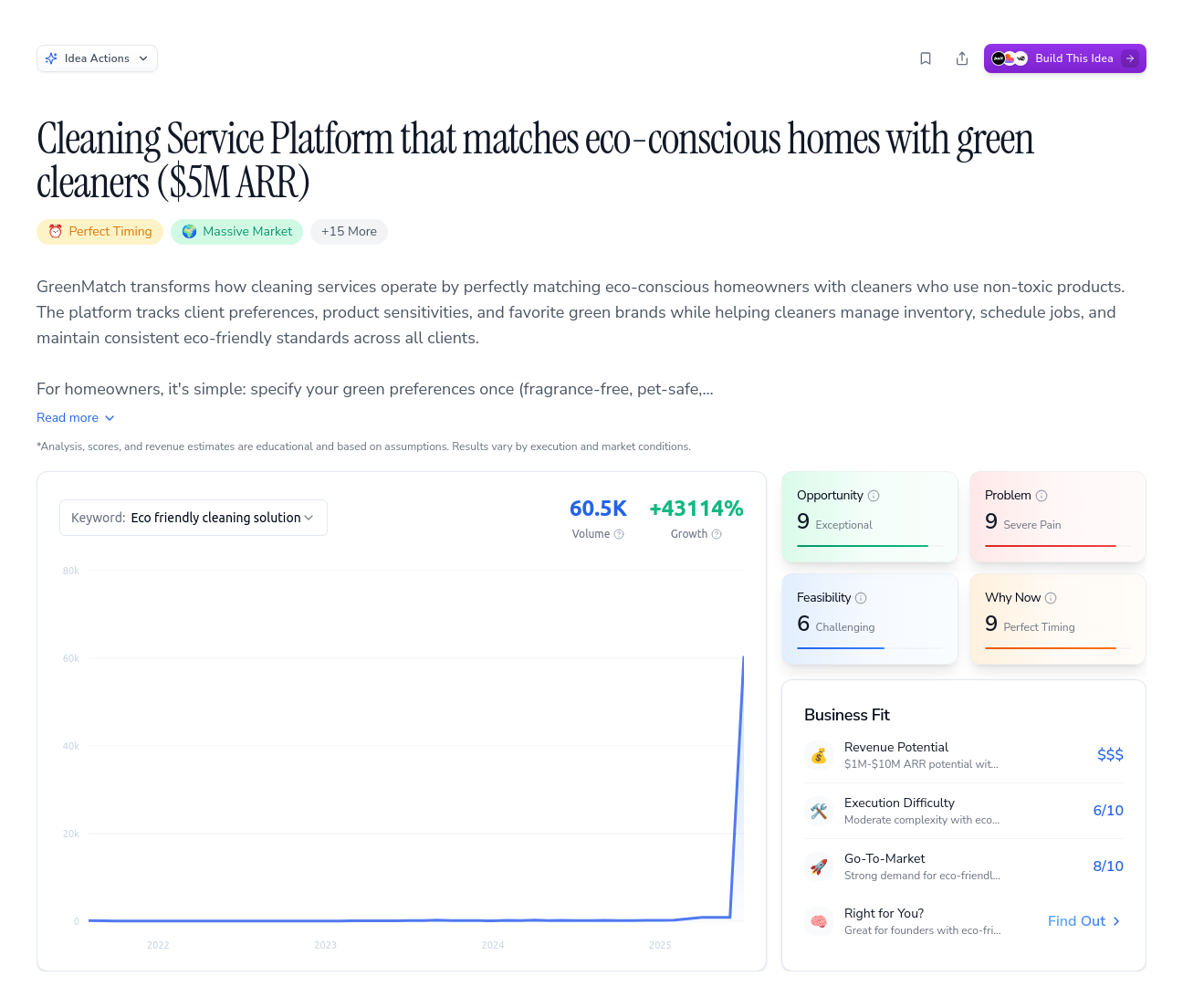
Task: Click the bookmark icon to save idea
Action: pos(926,58)
